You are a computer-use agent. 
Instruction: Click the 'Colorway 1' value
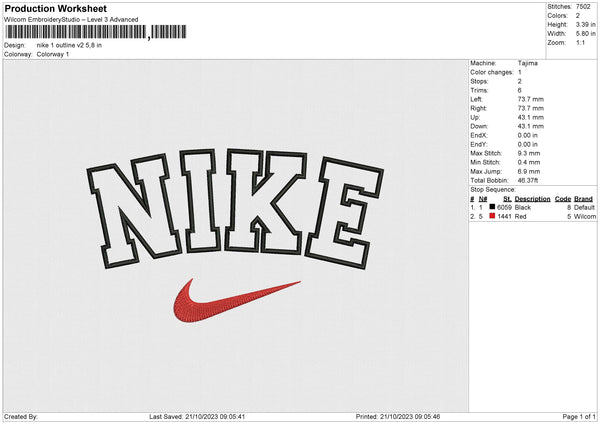pyautogui.click(x=53, y=54)
